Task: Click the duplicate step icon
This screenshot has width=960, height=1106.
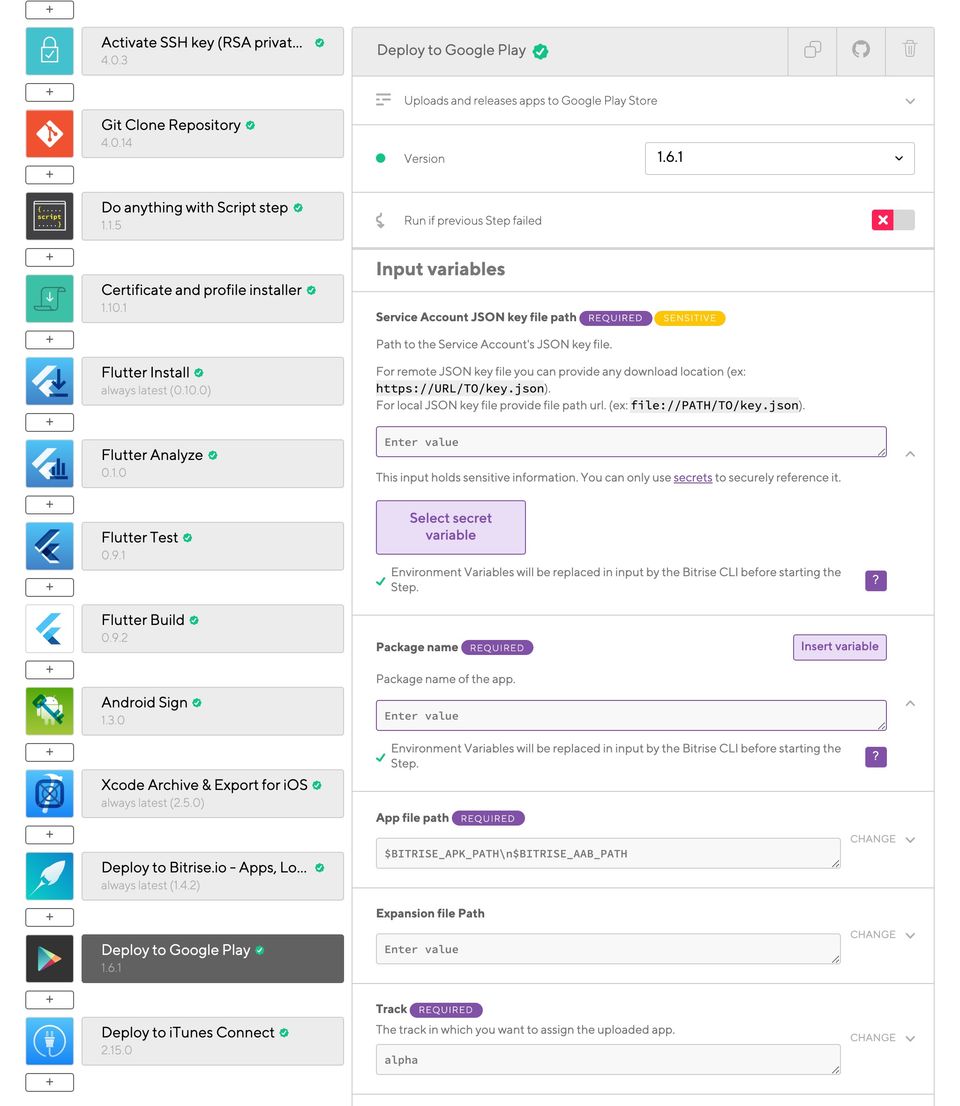Action: tap(812, 50)
